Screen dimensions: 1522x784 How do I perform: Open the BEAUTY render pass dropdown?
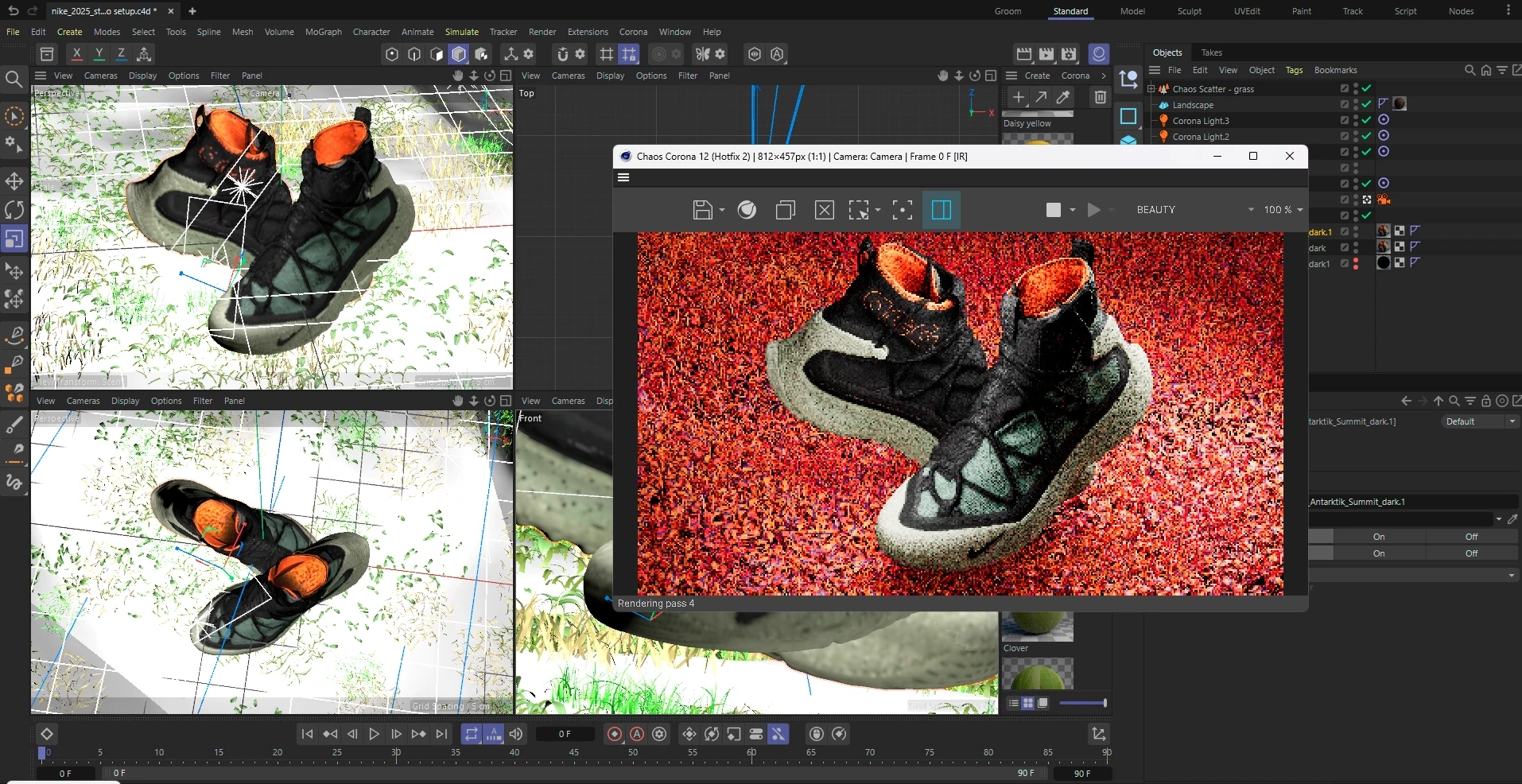[1196, 210]
